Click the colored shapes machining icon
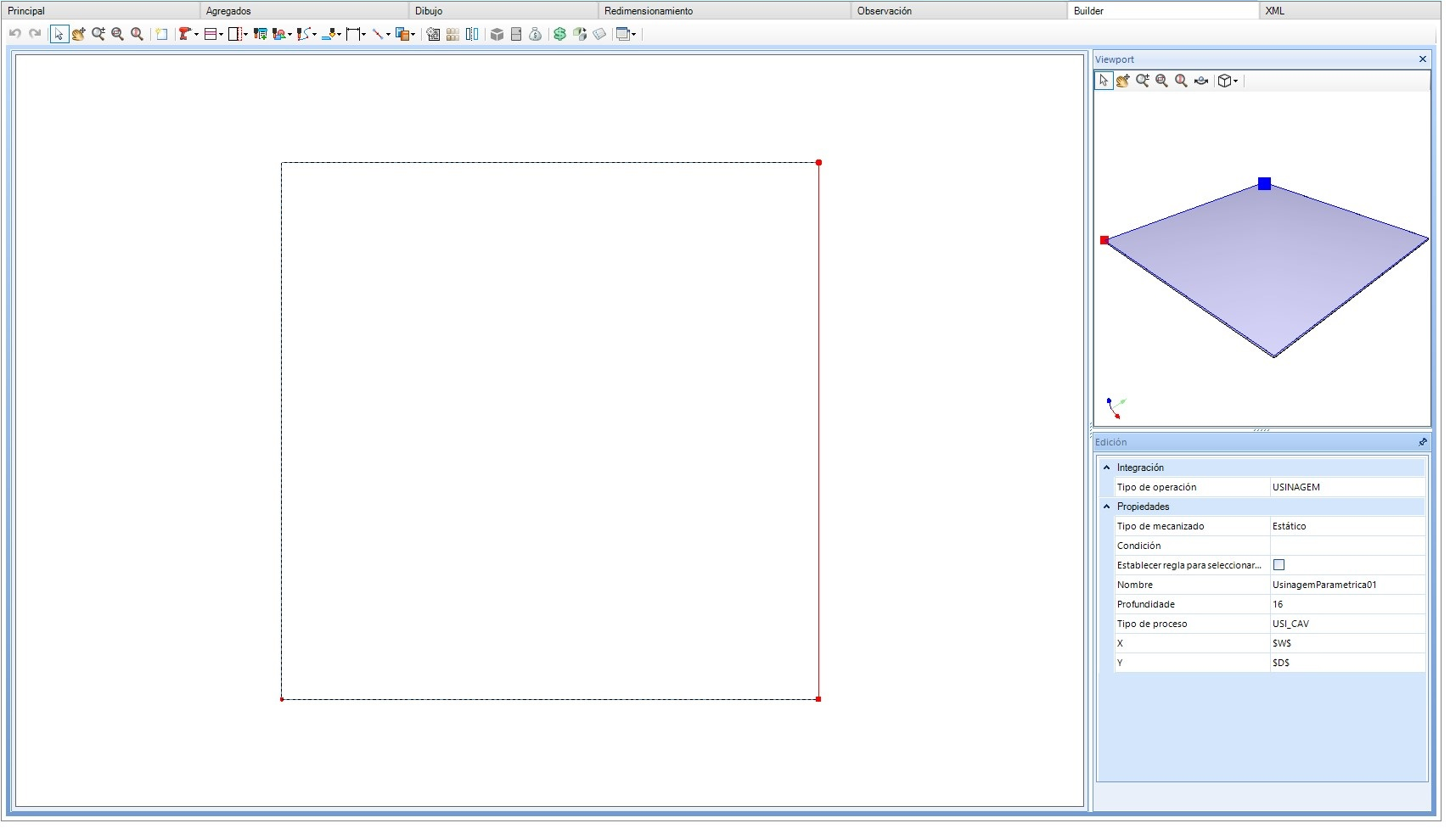The width and height of the screenshot is (1450, 840). point(278,34)
